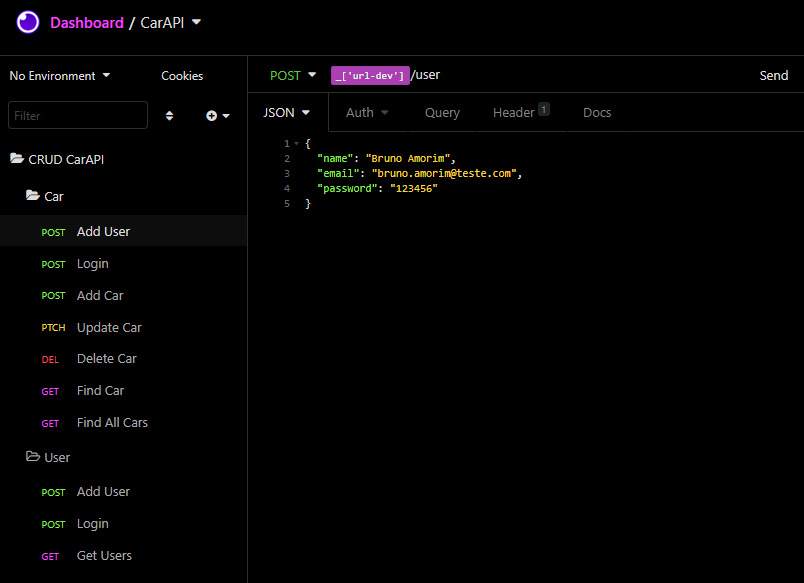Switch to the Auth tab
Image resolution: width=804 pixels, height=583 pixels.
coord(367,112)
